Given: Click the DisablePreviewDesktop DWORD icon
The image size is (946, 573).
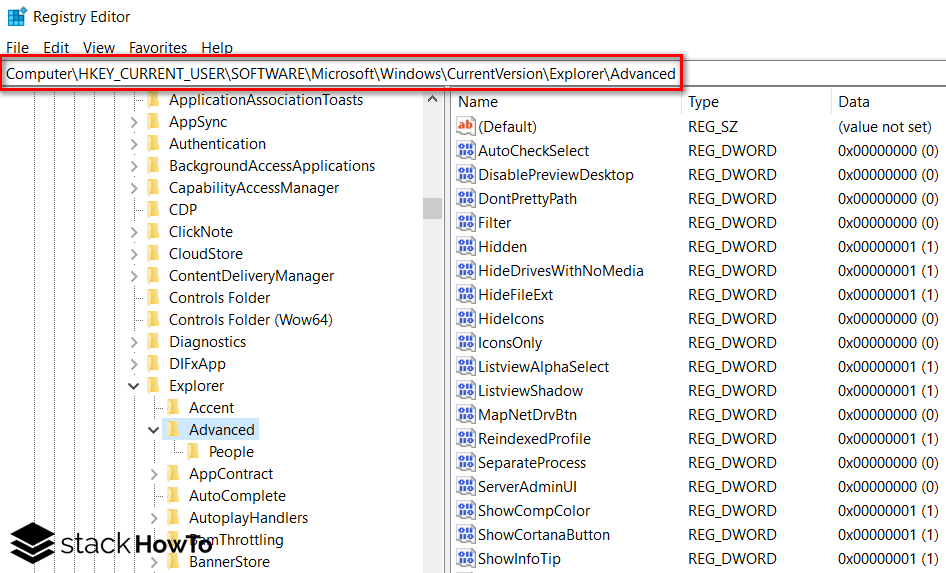Looking at the screenshot, I should [x=465, y=174].
